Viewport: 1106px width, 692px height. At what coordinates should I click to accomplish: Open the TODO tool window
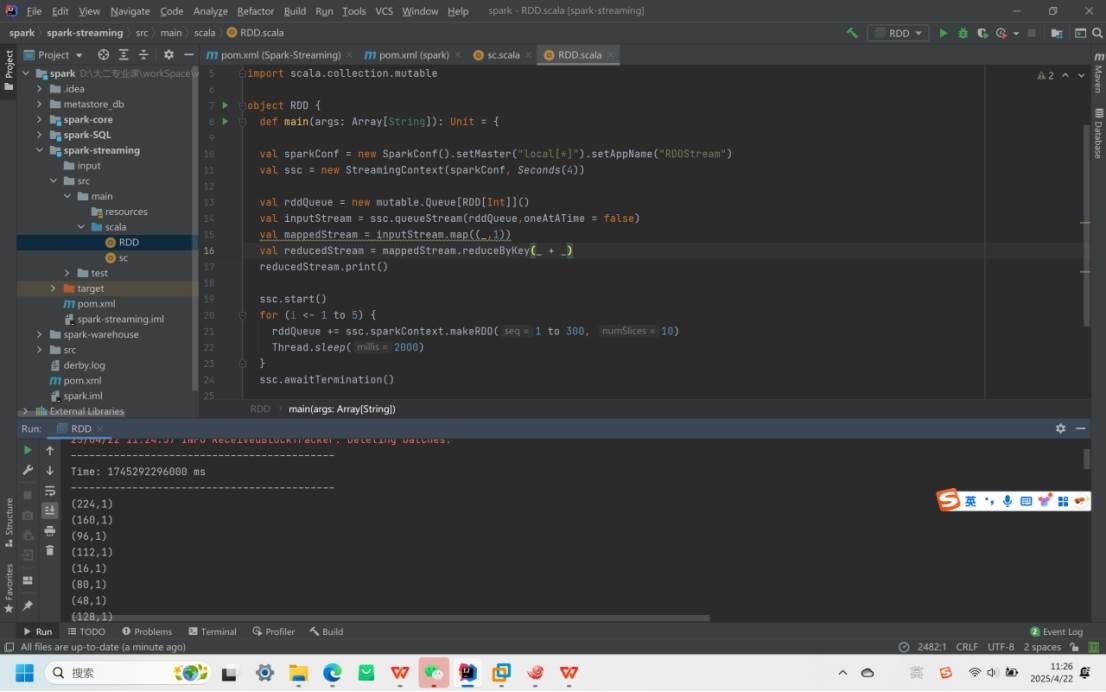[86, 632]
